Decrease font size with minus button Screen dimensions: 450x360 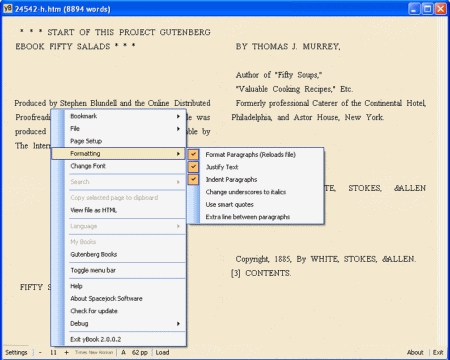point(40,352)
